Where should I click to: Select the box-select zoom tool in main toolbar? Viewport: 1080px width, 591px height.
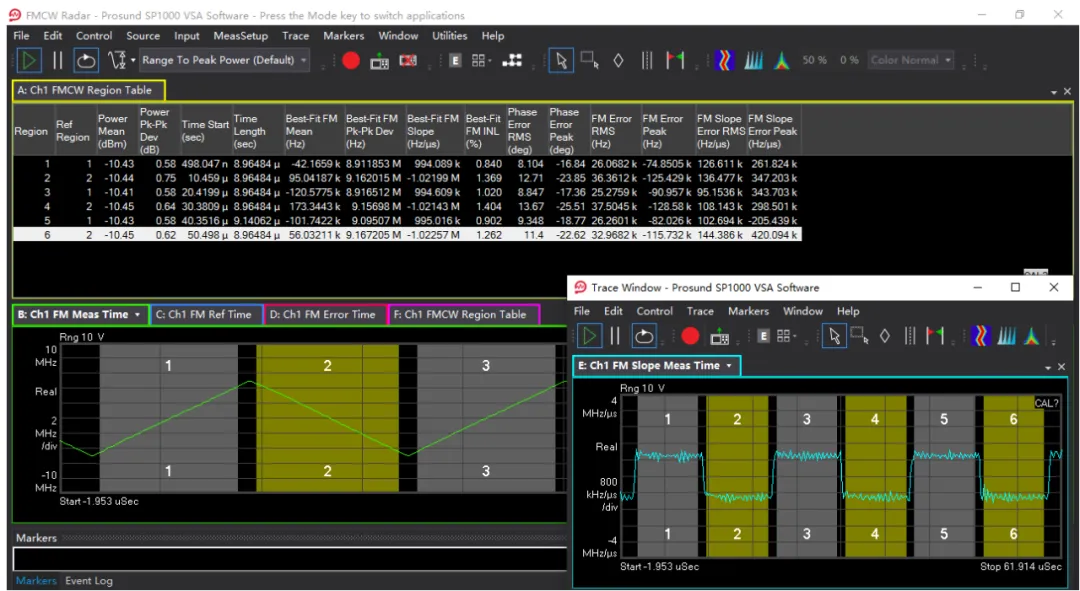[590, 61]
